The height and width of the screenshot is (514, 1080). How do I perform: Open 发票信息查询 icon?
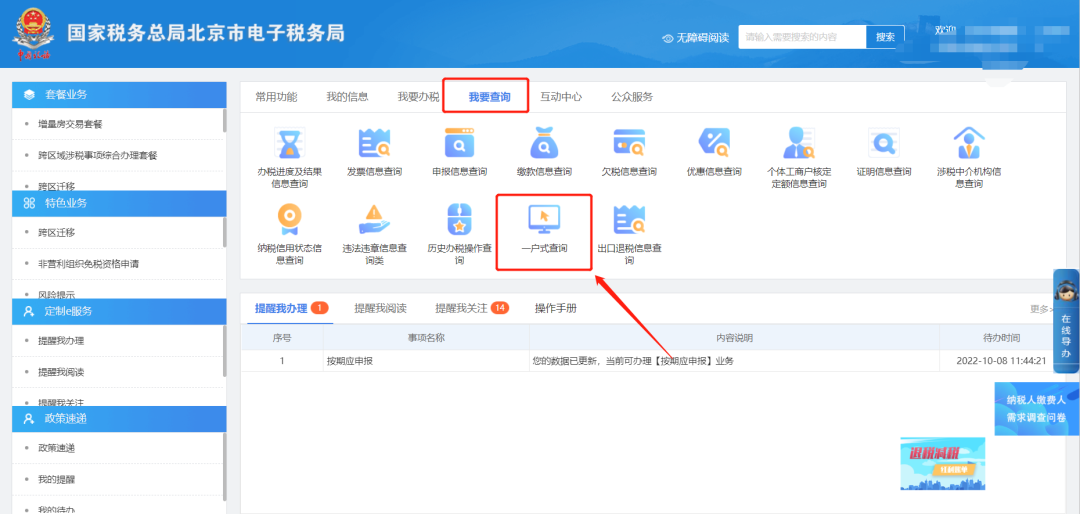pos(374,143)
